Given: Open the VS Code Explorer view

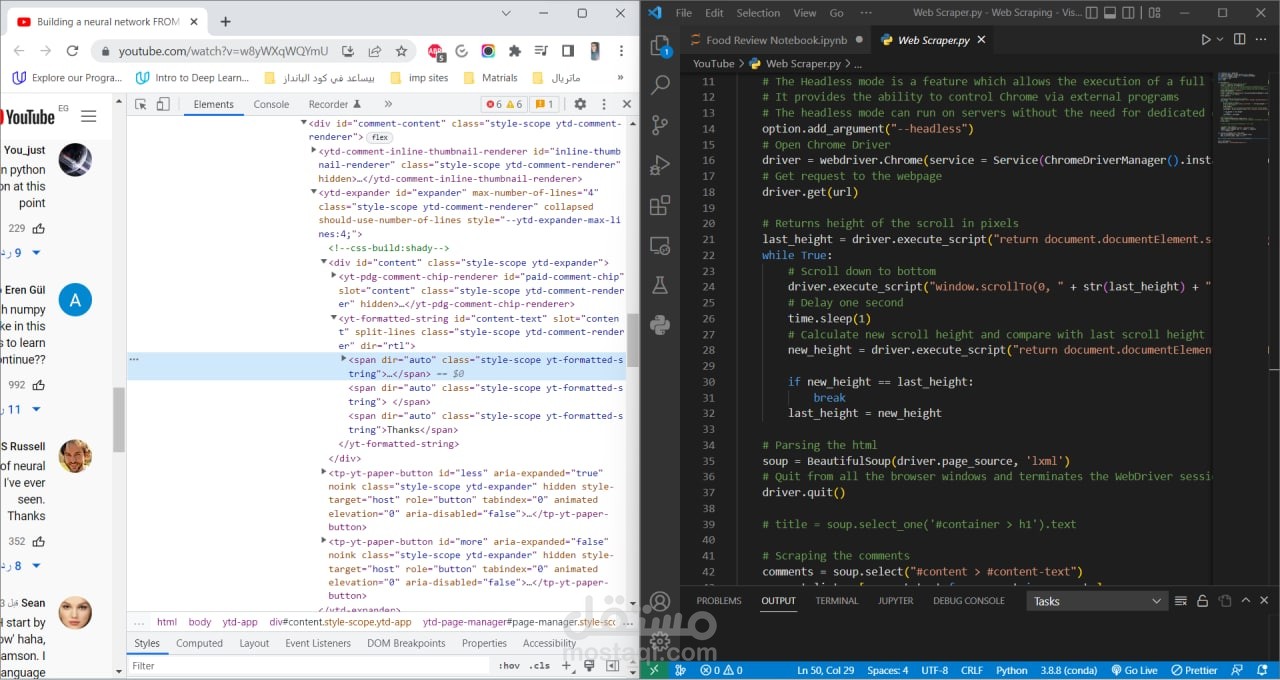Looking at the screenshot, I should (660, 46).
